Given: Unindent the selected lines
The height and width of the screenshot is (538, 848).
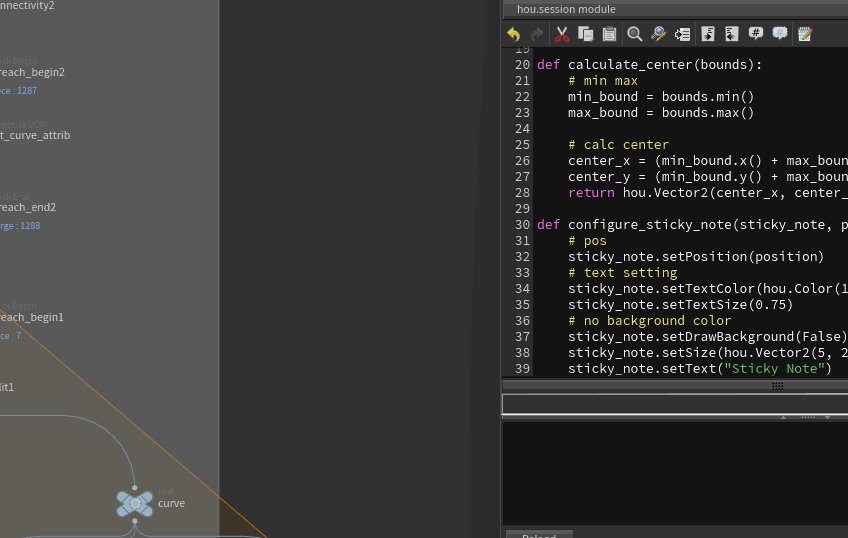Looking at the screenshot, I should (x=731, y=34).
